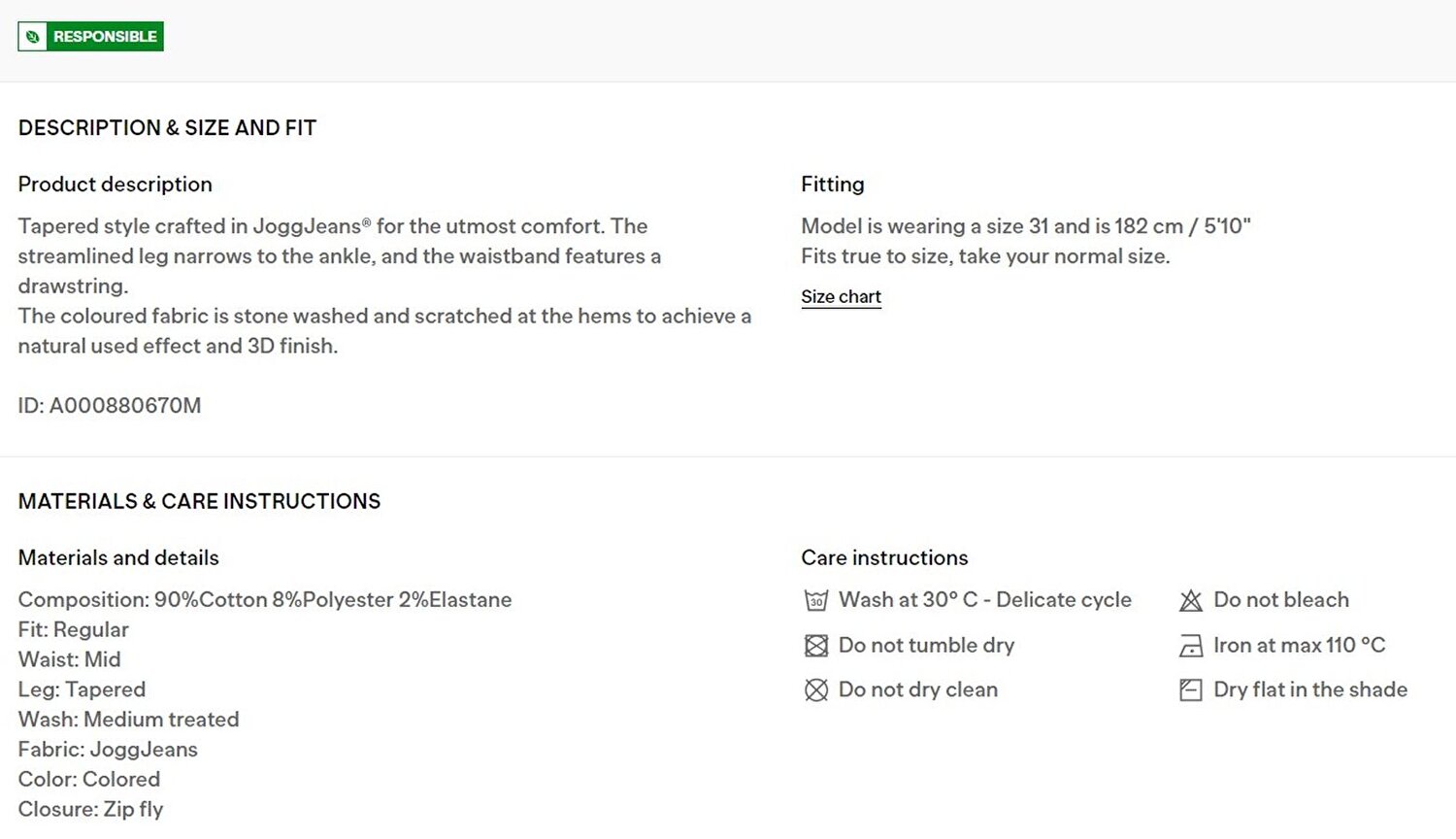Click the do not bleach icon
Screen dimensions: 1456x839
click(x=1191, y=600)
